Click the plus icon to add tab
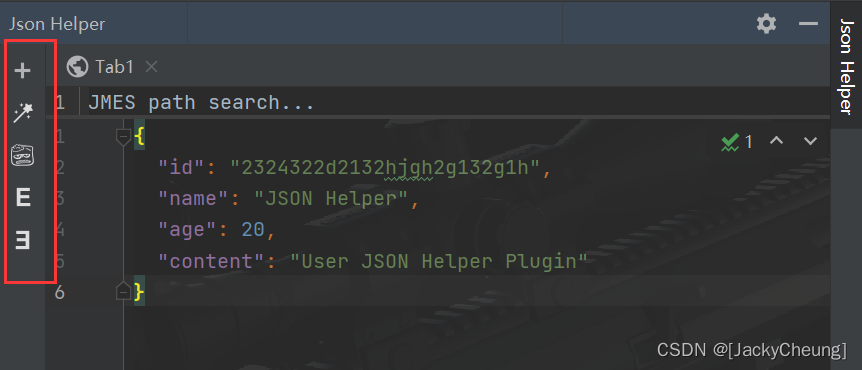Image resolution: width=862 pixels, height=370 pixels. pyautogui.click(x=23, y=70)
